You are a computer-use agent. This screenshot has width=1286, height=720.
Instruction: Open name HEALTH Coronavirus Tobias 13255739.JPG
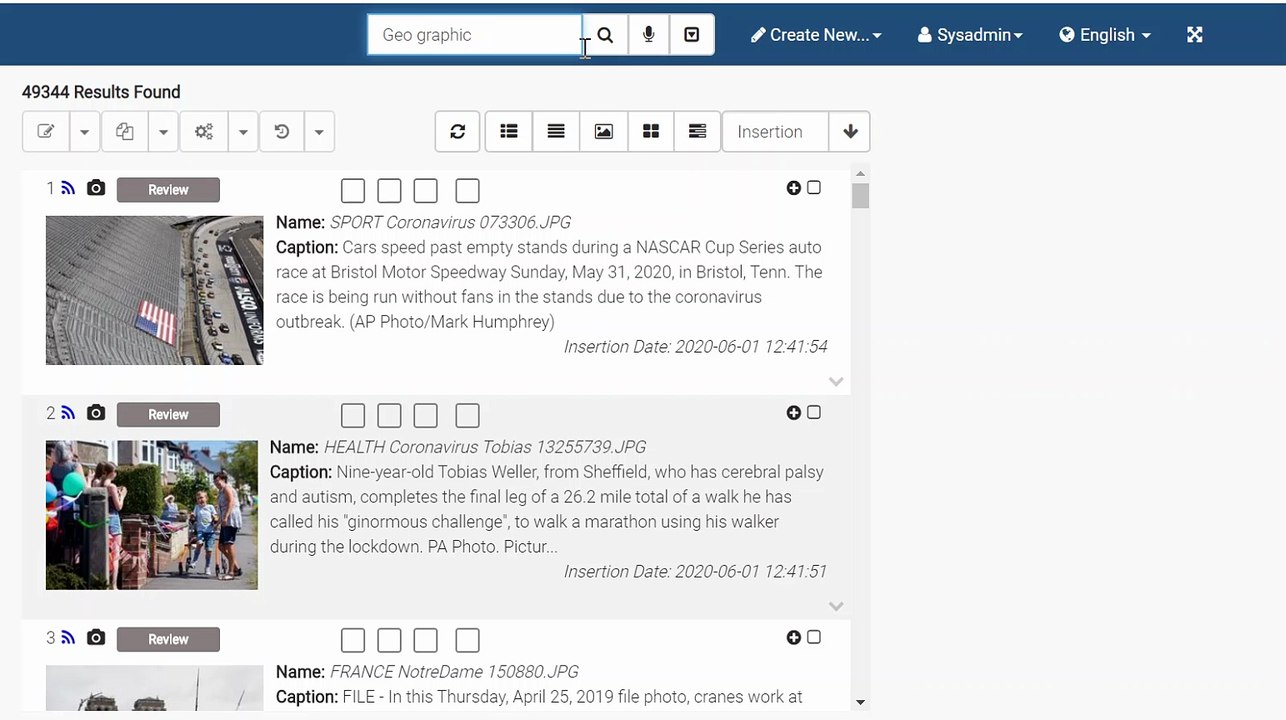click(485, 447)
